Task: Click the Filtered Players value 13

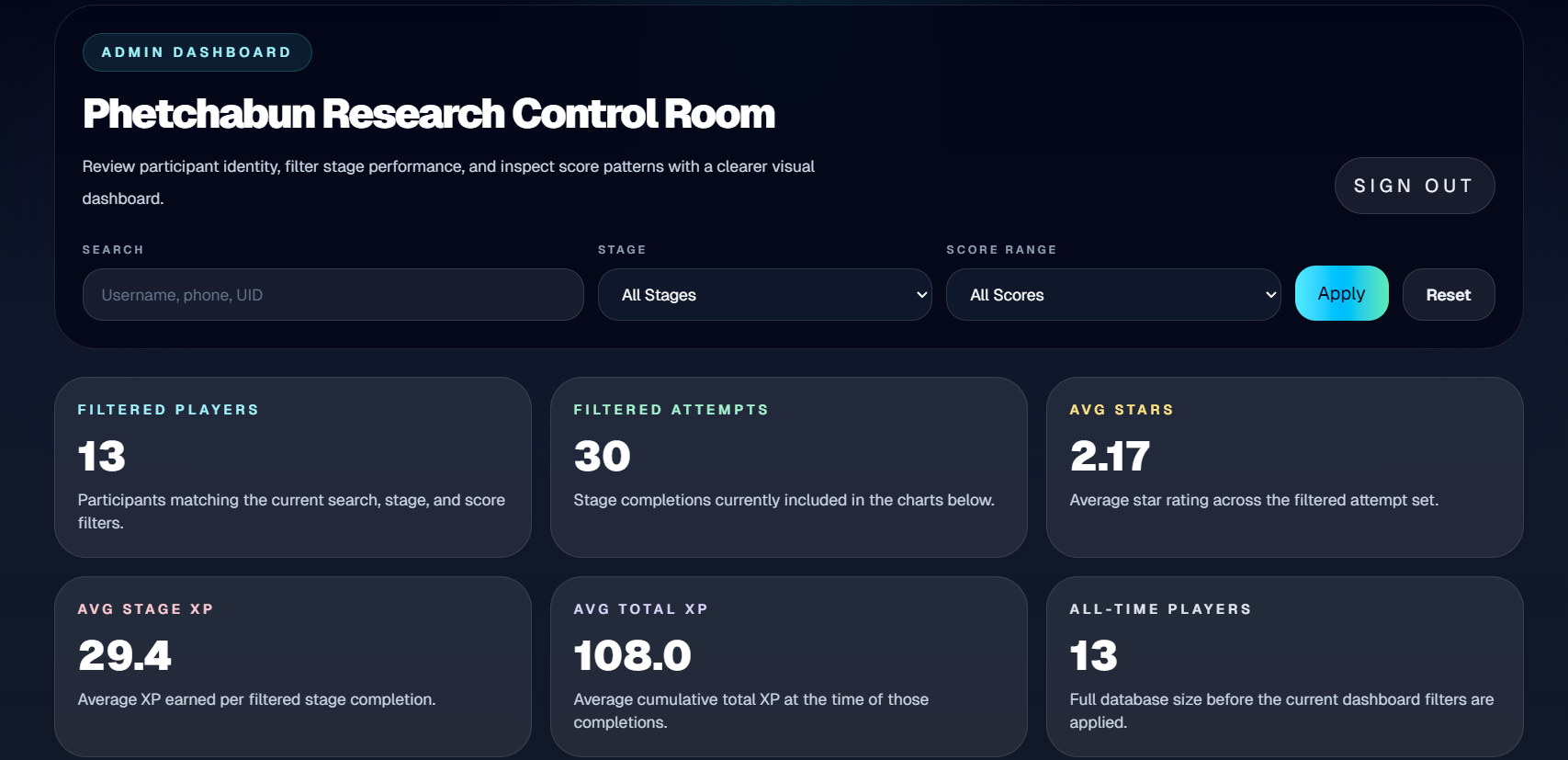Action: pos(102,456)
